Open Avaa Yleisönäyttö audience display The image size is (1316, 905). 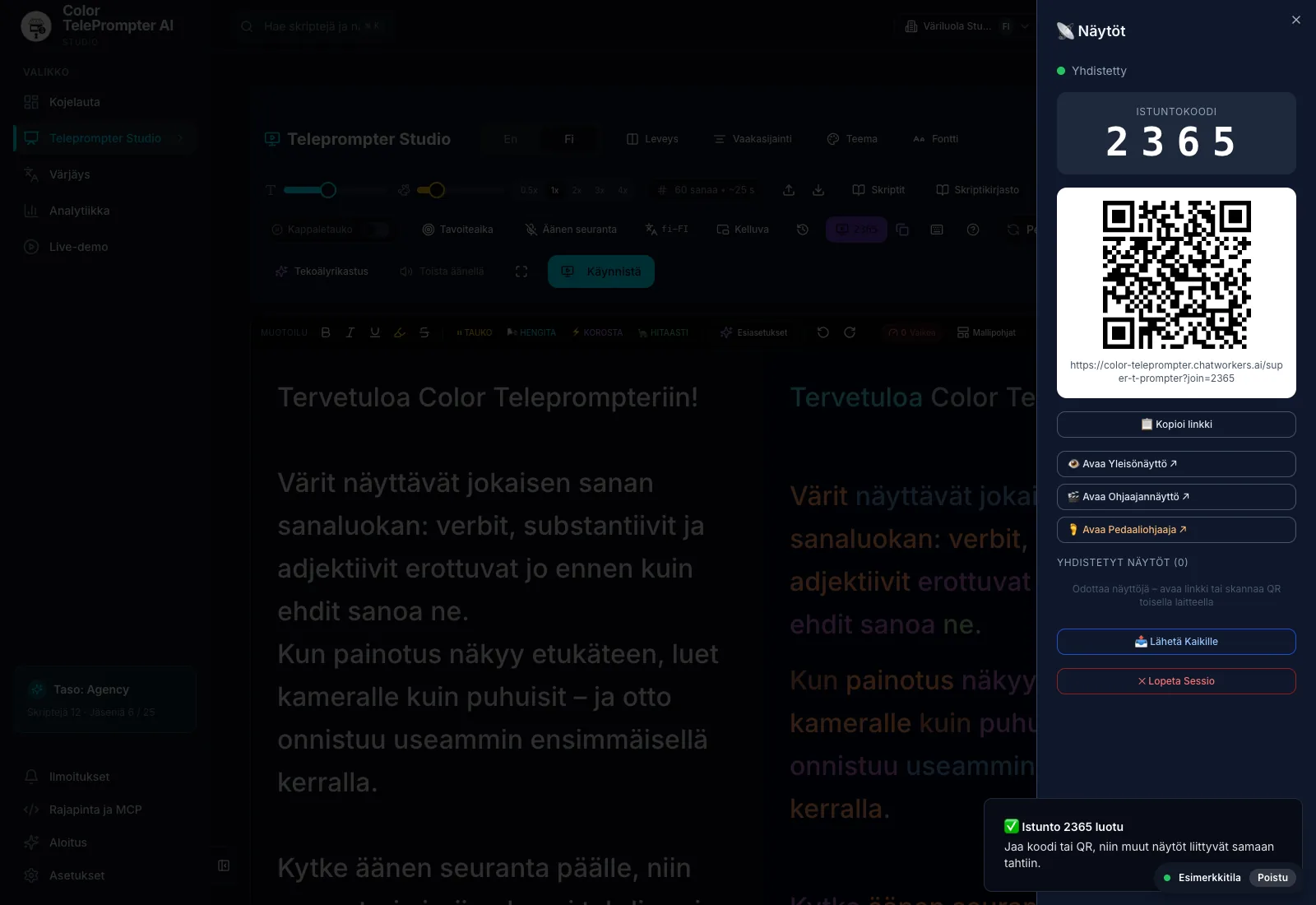(1176, 464)
